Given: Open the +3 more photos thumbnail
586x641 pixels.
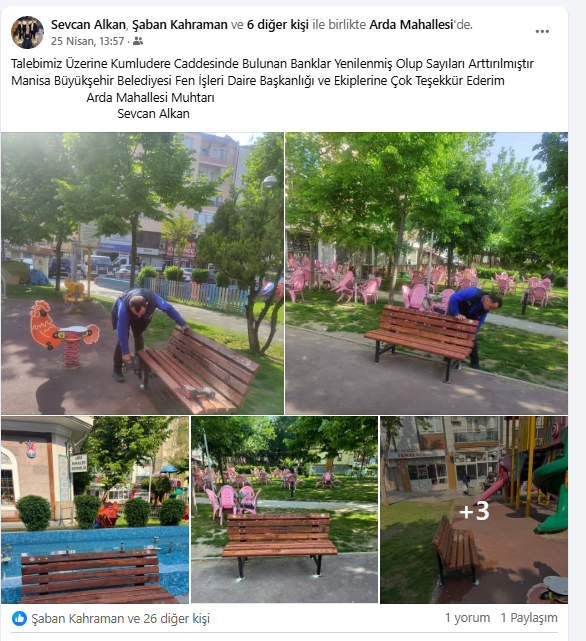Looking at the screenshot, I should coord(474,510).
